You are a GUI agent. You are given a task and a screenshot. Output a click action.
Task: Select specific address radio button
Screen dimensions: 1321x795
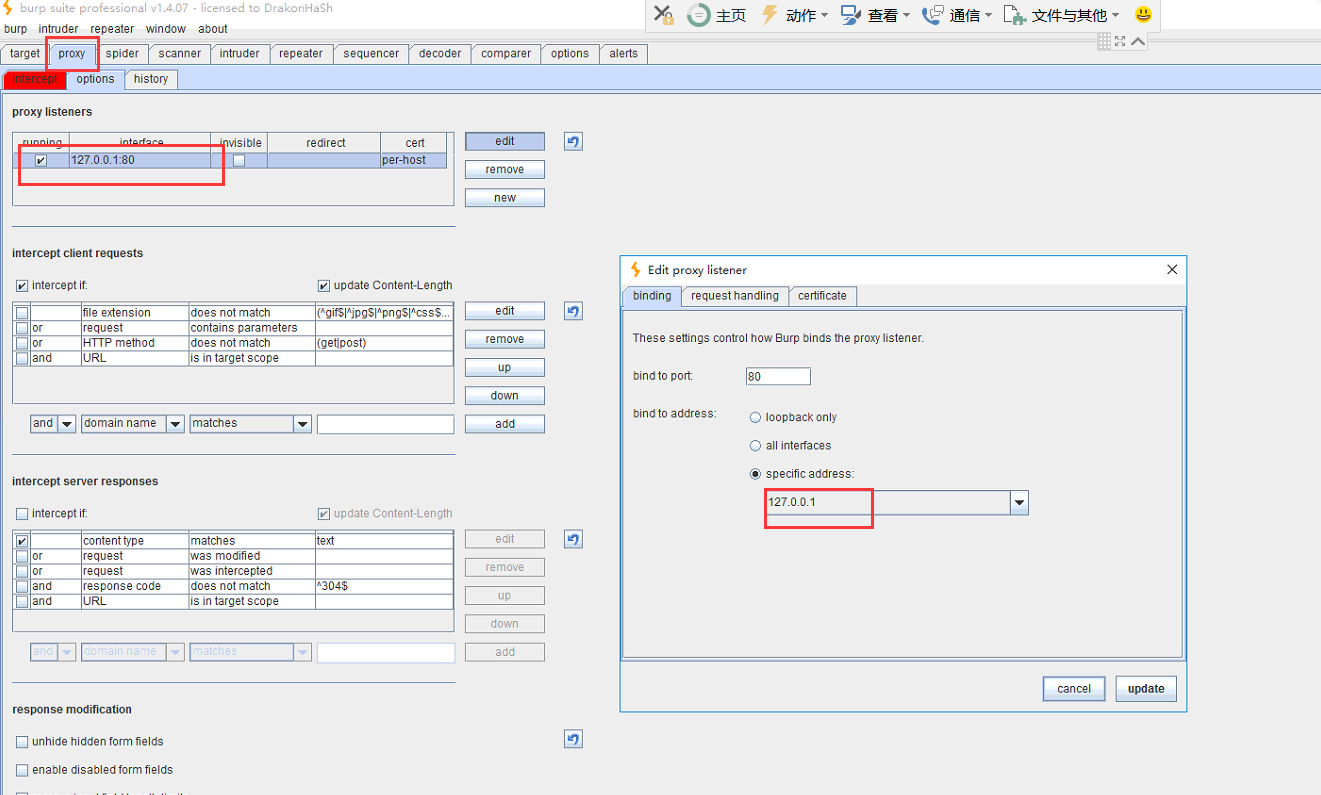tap(756, 474)
